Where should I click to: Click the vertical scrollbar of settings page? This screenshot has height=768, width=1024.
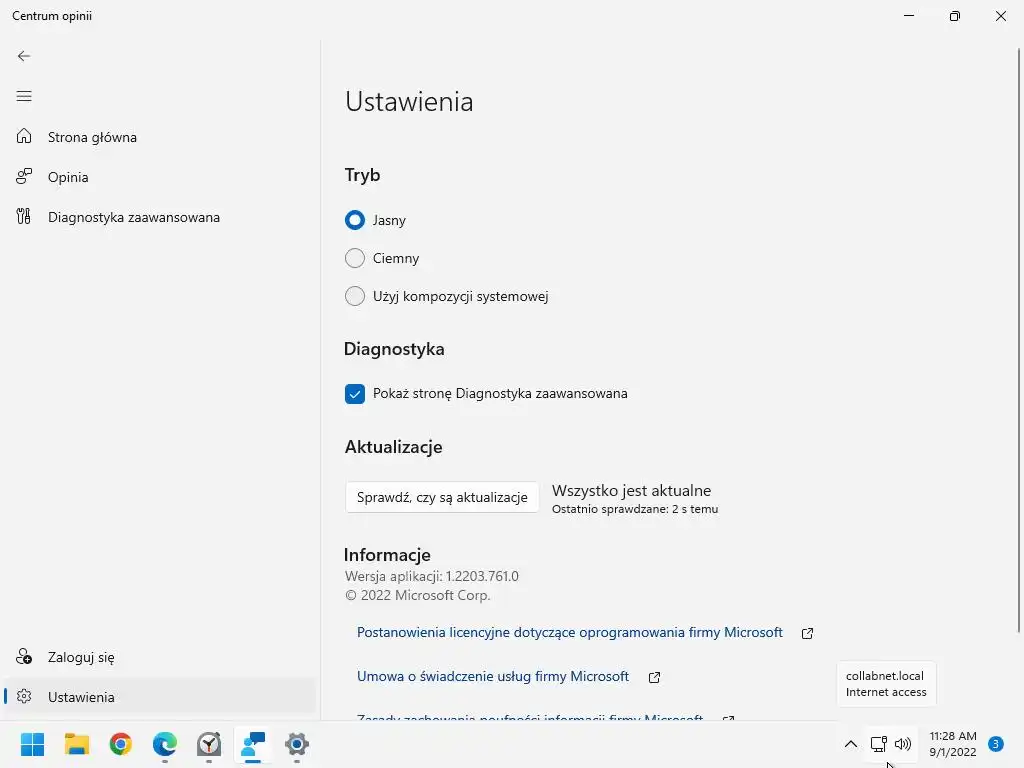[x=1019, y=340]
